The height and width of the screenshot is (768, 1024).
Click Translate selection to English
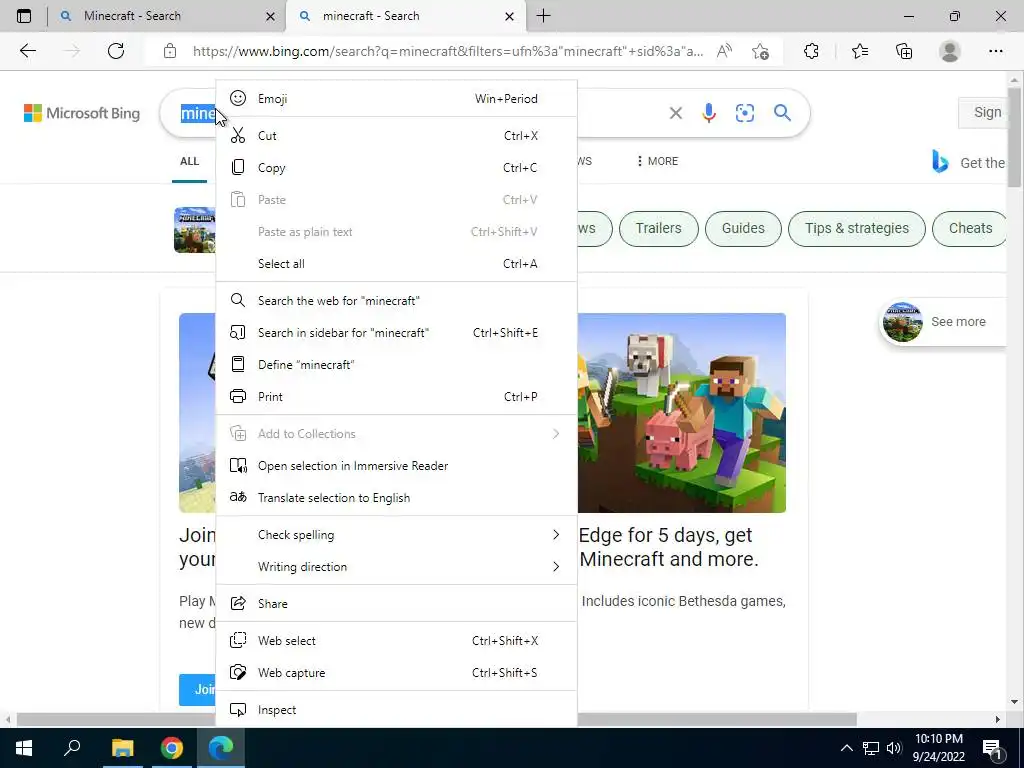click(x=396, y=498)
